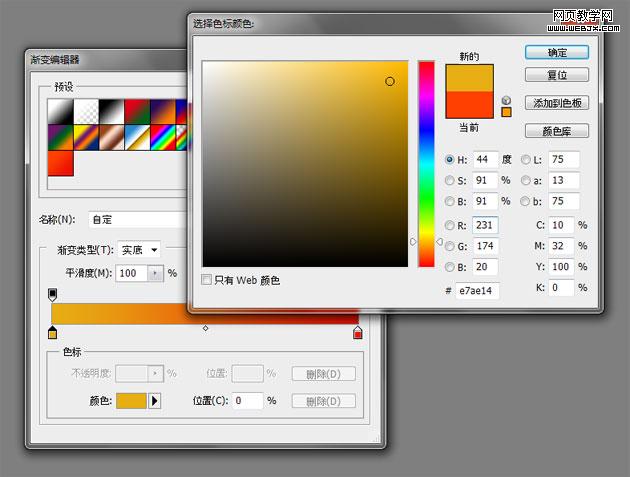Viewport: 630px width, 477px height.
Task: Select the yellow violet orange blue preset
Action: (86, 137)
